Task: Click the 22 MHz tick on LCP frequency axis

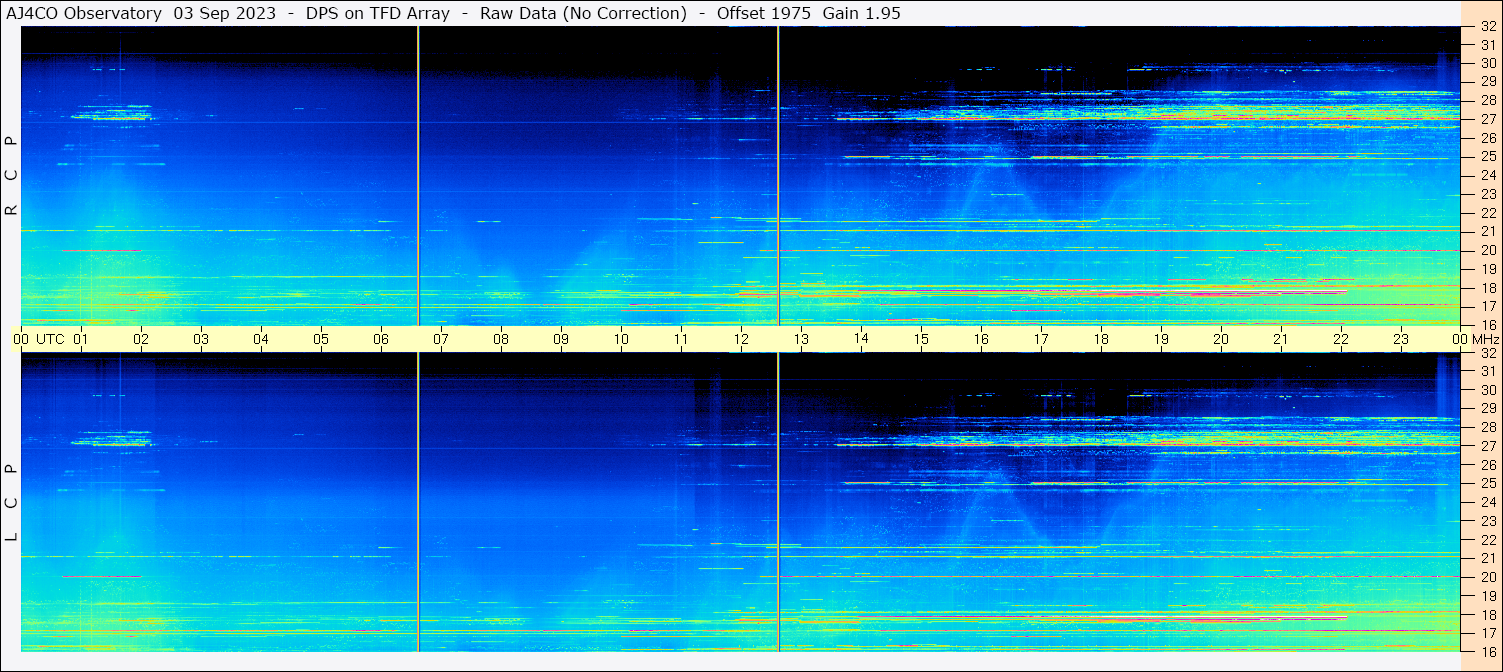Action: click(1487, 540)
